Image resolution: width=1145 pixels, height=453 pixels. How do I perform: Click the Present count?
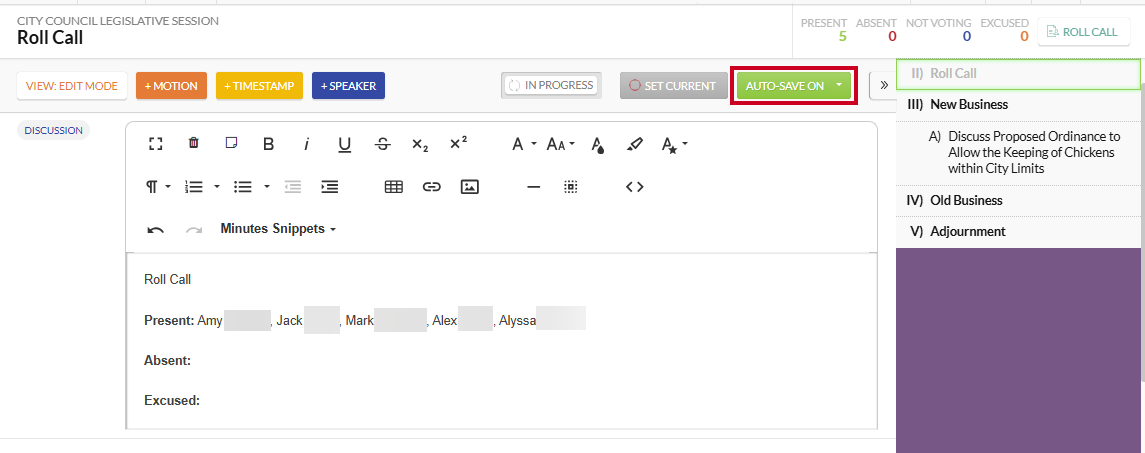(843, 36)
